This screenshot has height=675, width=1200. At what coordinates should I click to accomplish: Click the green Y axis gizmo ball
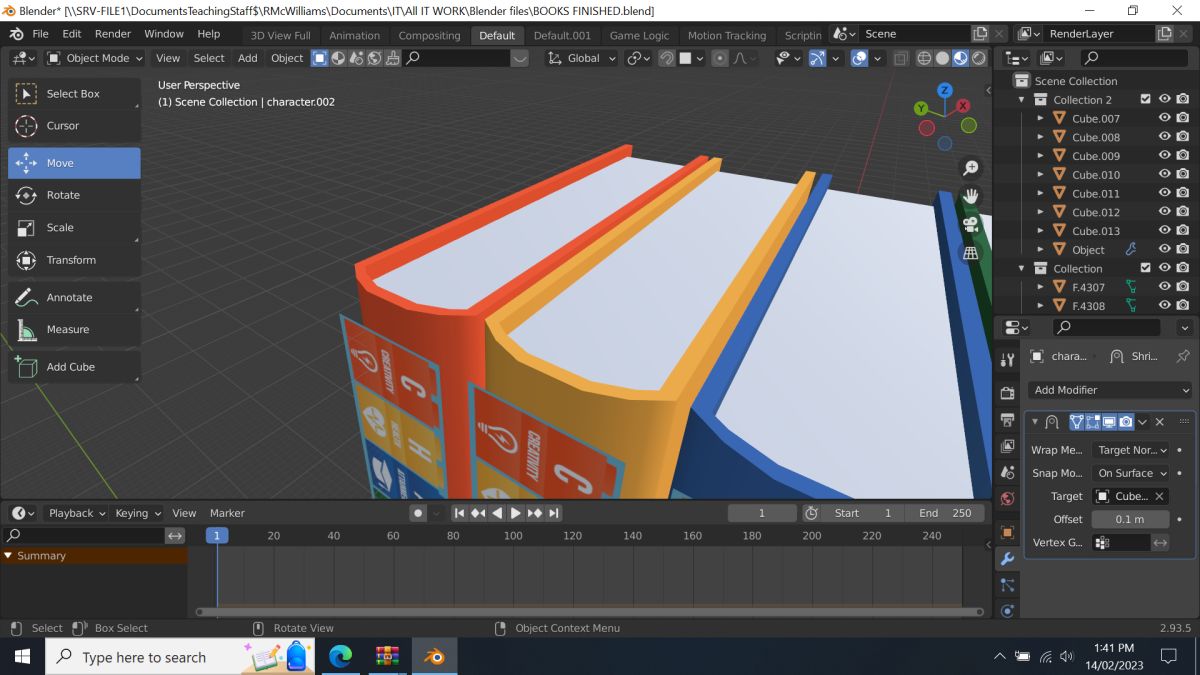(x=922, y=108)
